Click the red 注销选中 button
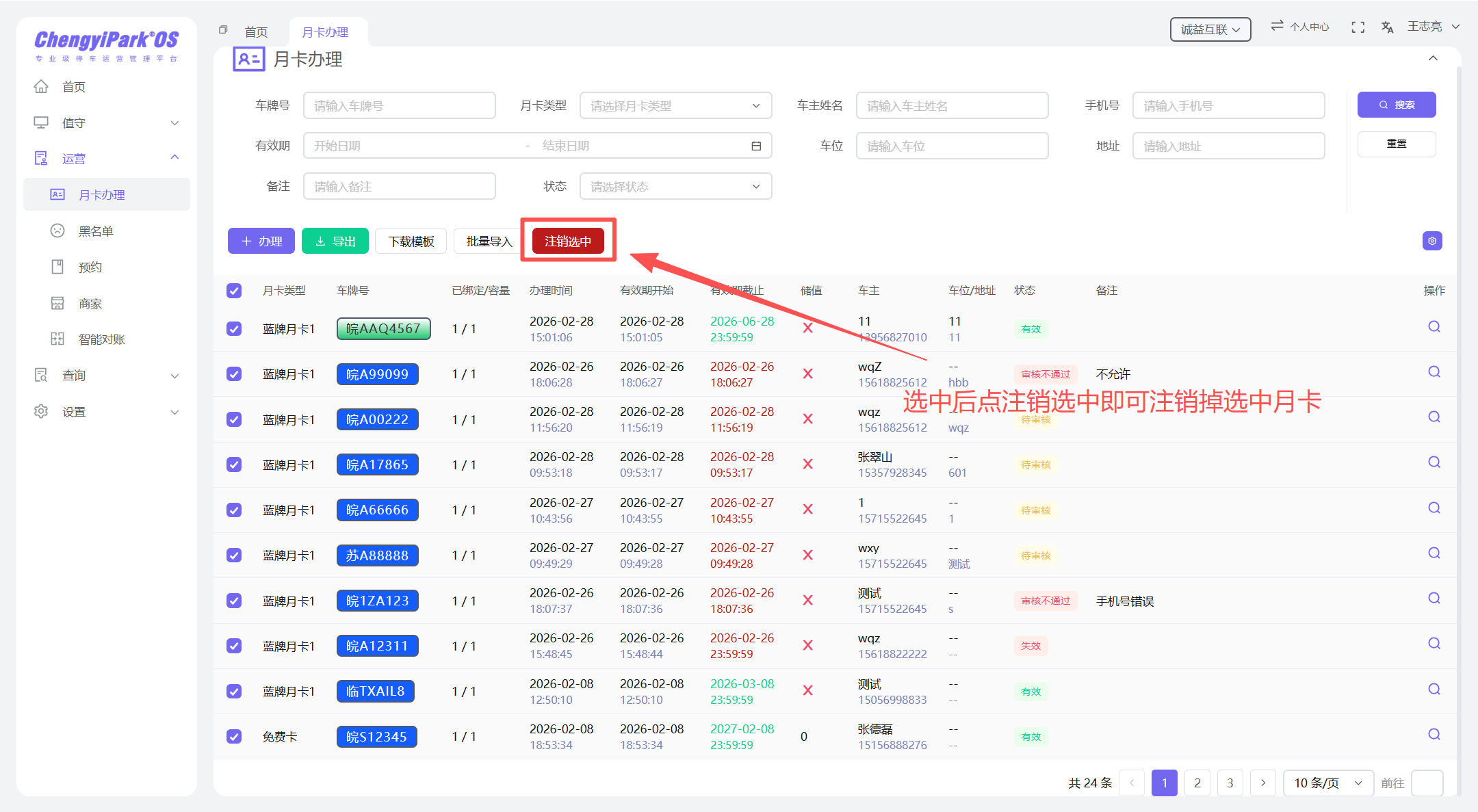Viewport: 1478px width, 812px height. pos(568,241)
